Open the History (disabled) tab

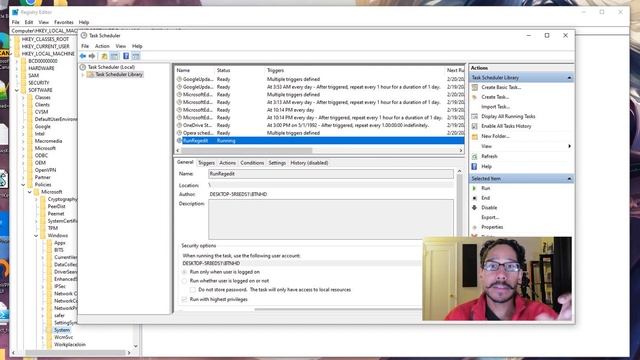coord(309,163)
